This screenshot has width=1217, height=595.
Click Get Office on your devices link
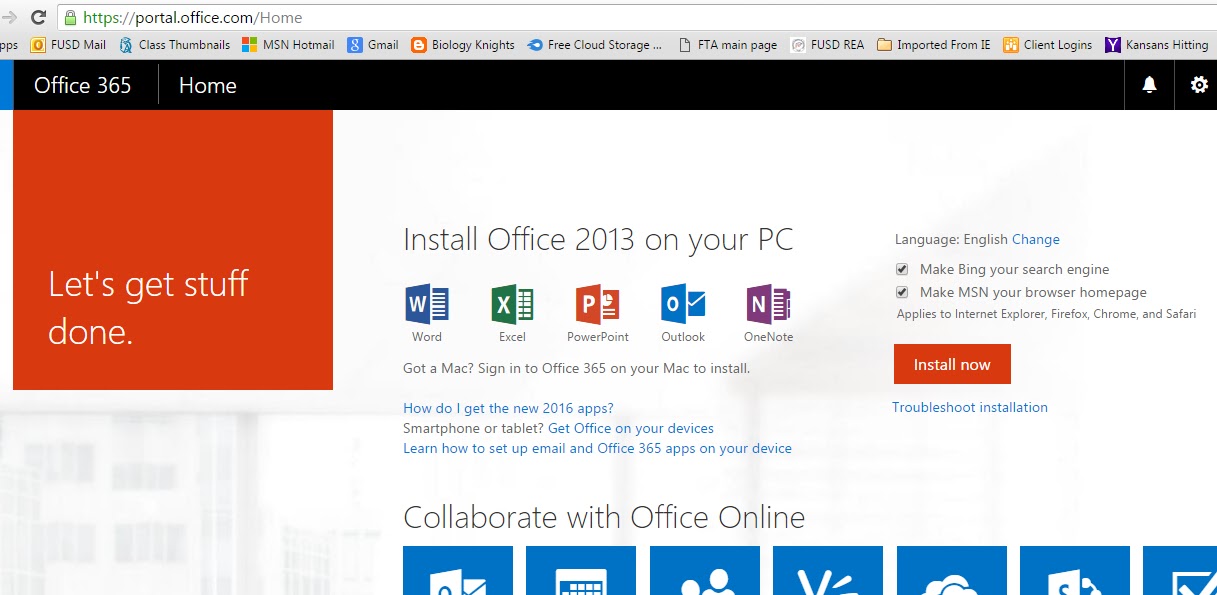631,428
